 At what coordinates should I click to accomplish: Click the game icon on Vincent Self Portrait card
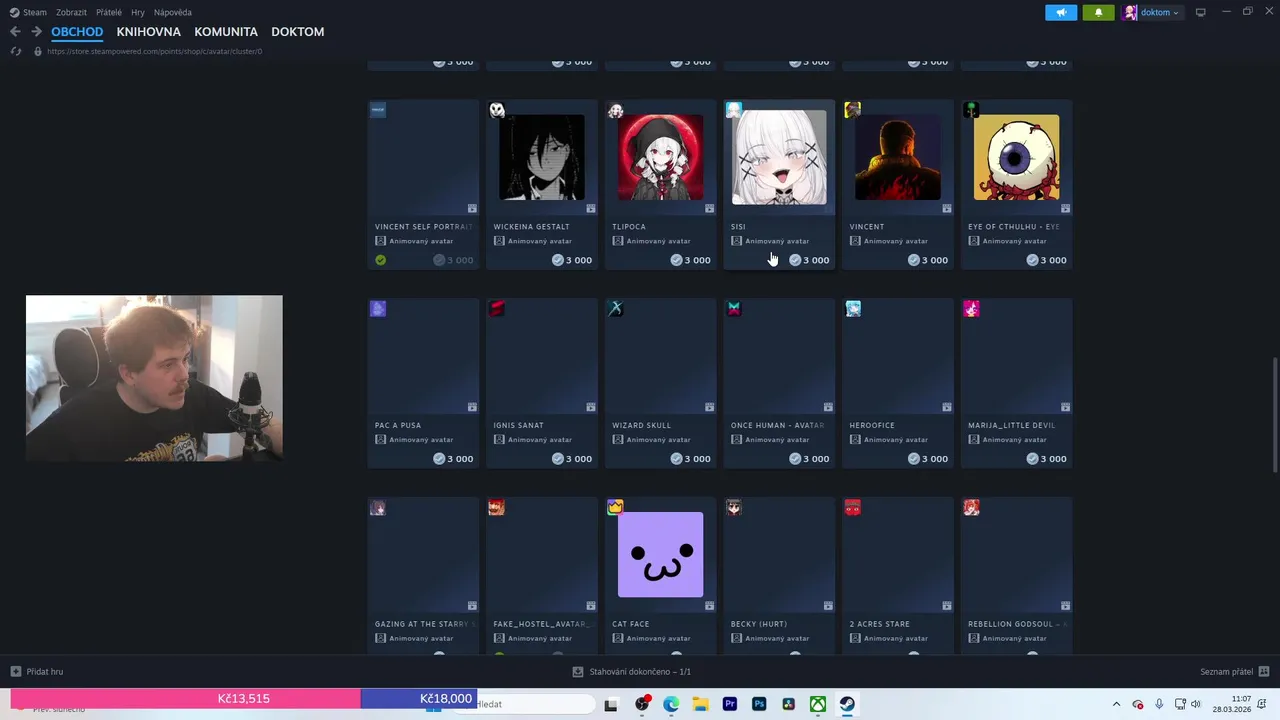pyautogui.click(x=378, y=110)
